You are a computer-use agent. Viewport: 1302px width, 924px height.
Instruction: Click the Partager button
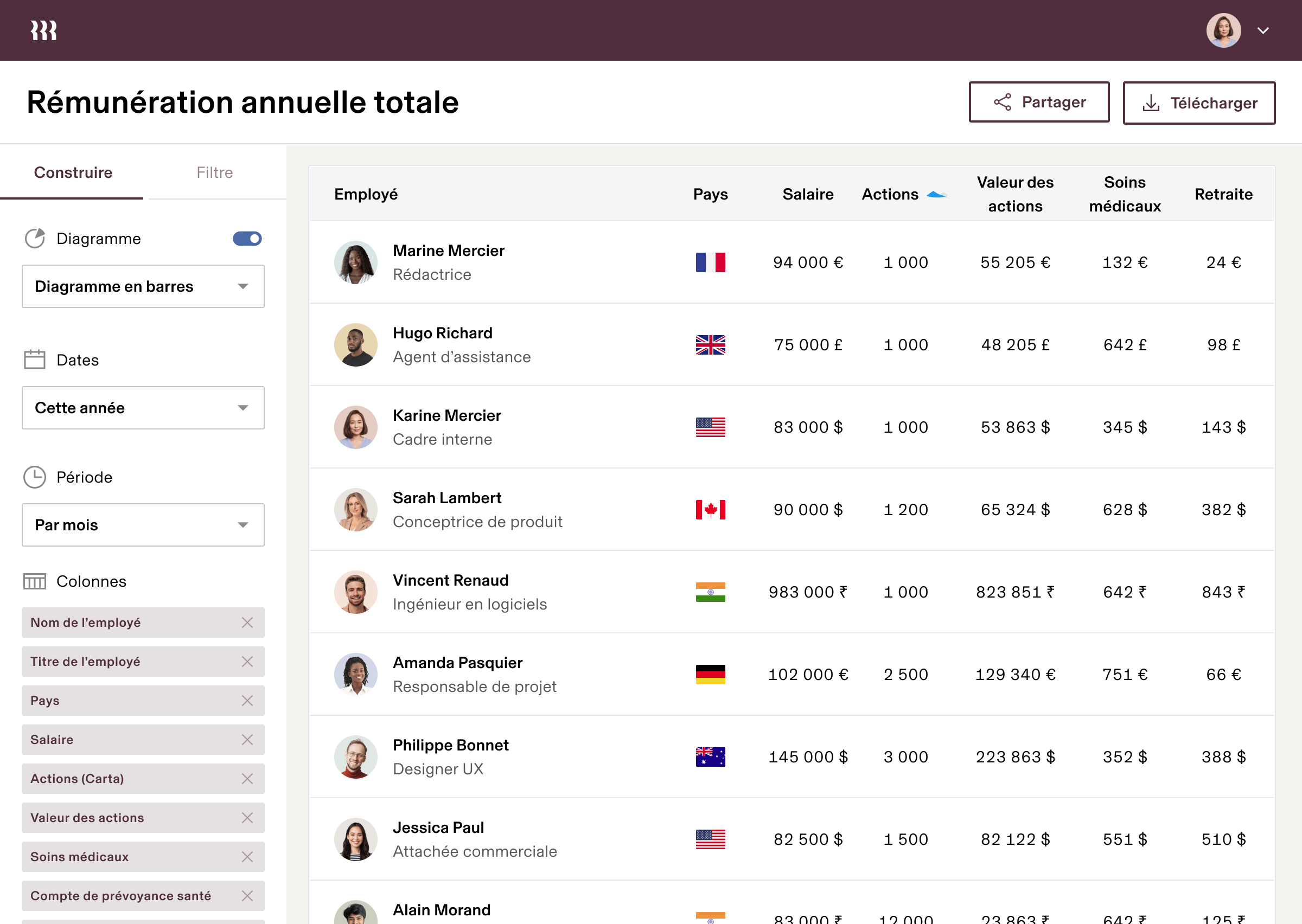coord(1038,102)
